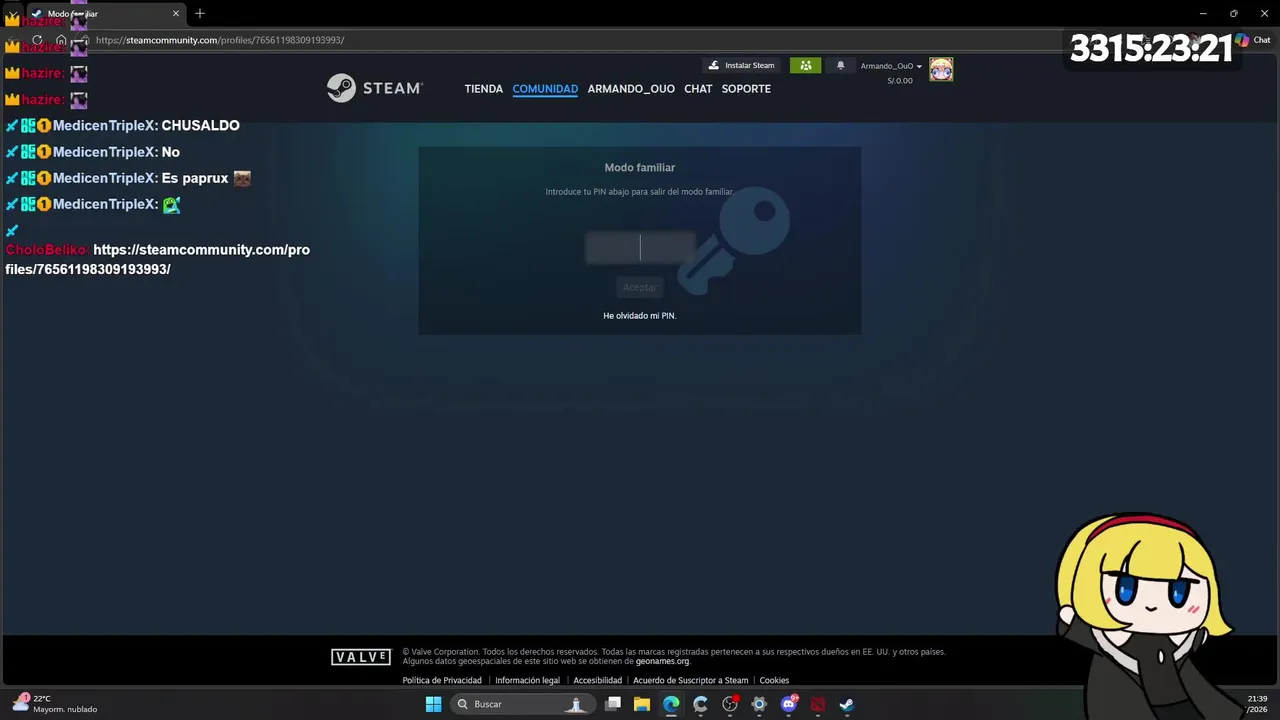Open File Explorer from taskbar

642,704
